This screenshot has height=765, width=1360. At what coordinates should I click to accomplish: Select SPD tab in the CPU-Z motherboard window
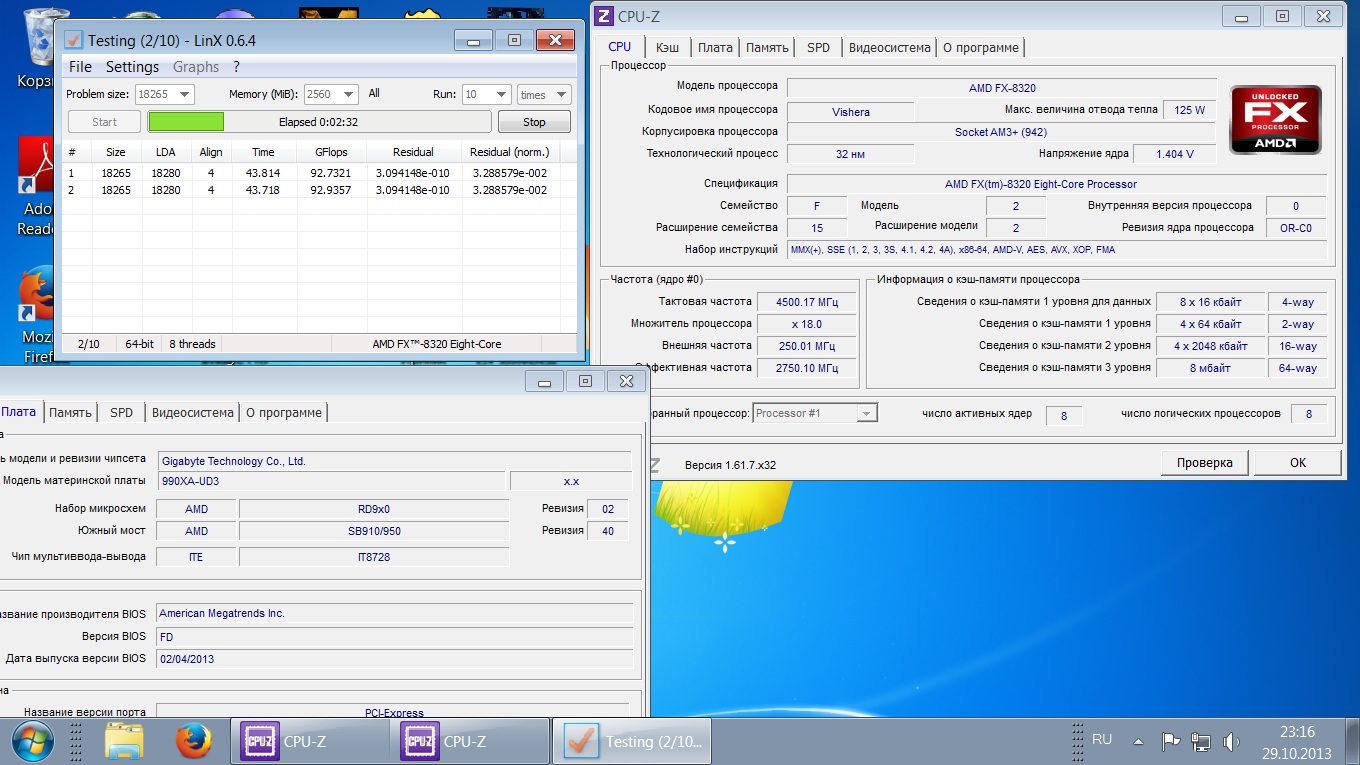[x=121, y=412]
